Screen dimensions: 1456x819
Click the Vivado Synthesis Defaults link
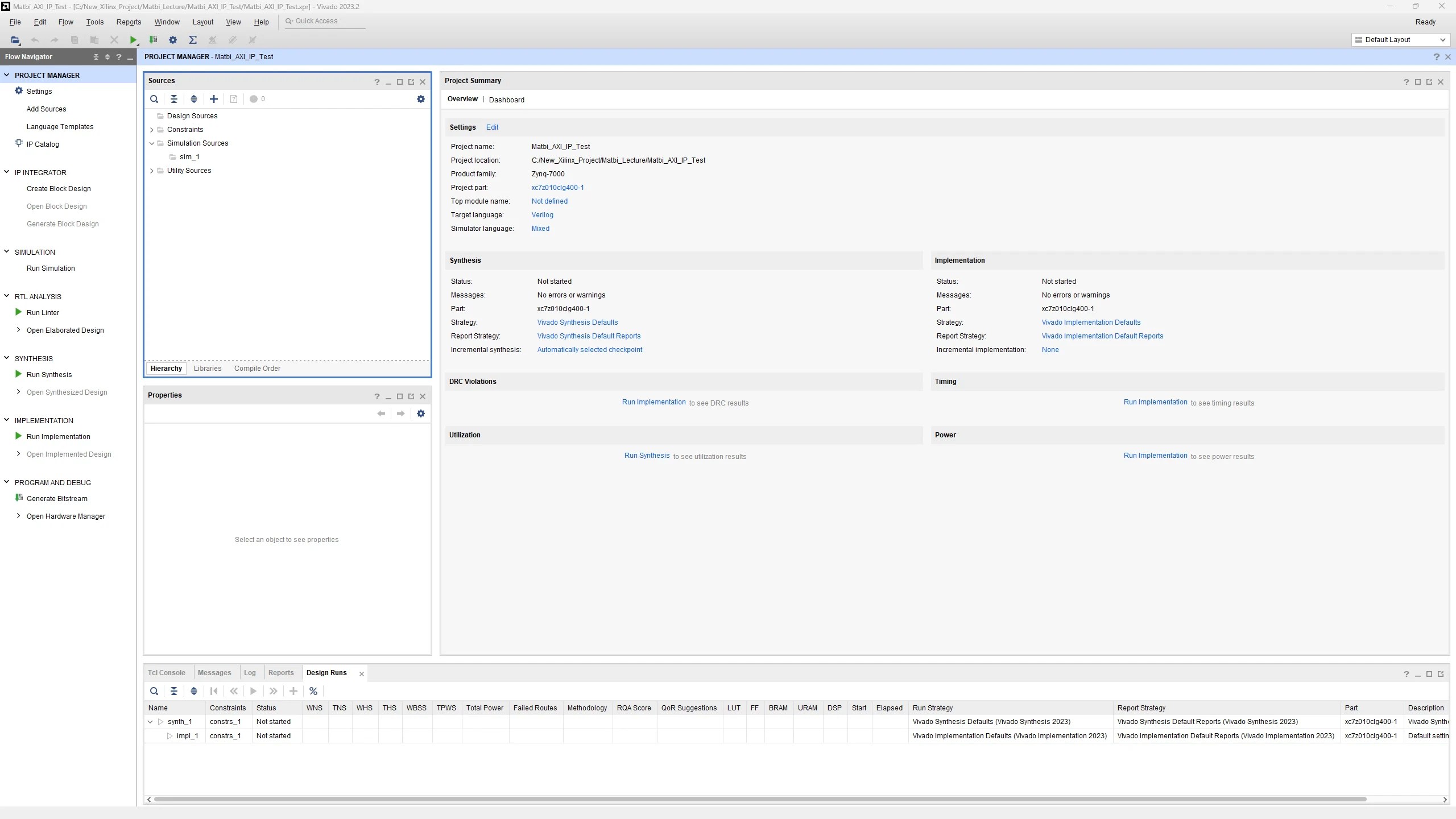[577, 322]
